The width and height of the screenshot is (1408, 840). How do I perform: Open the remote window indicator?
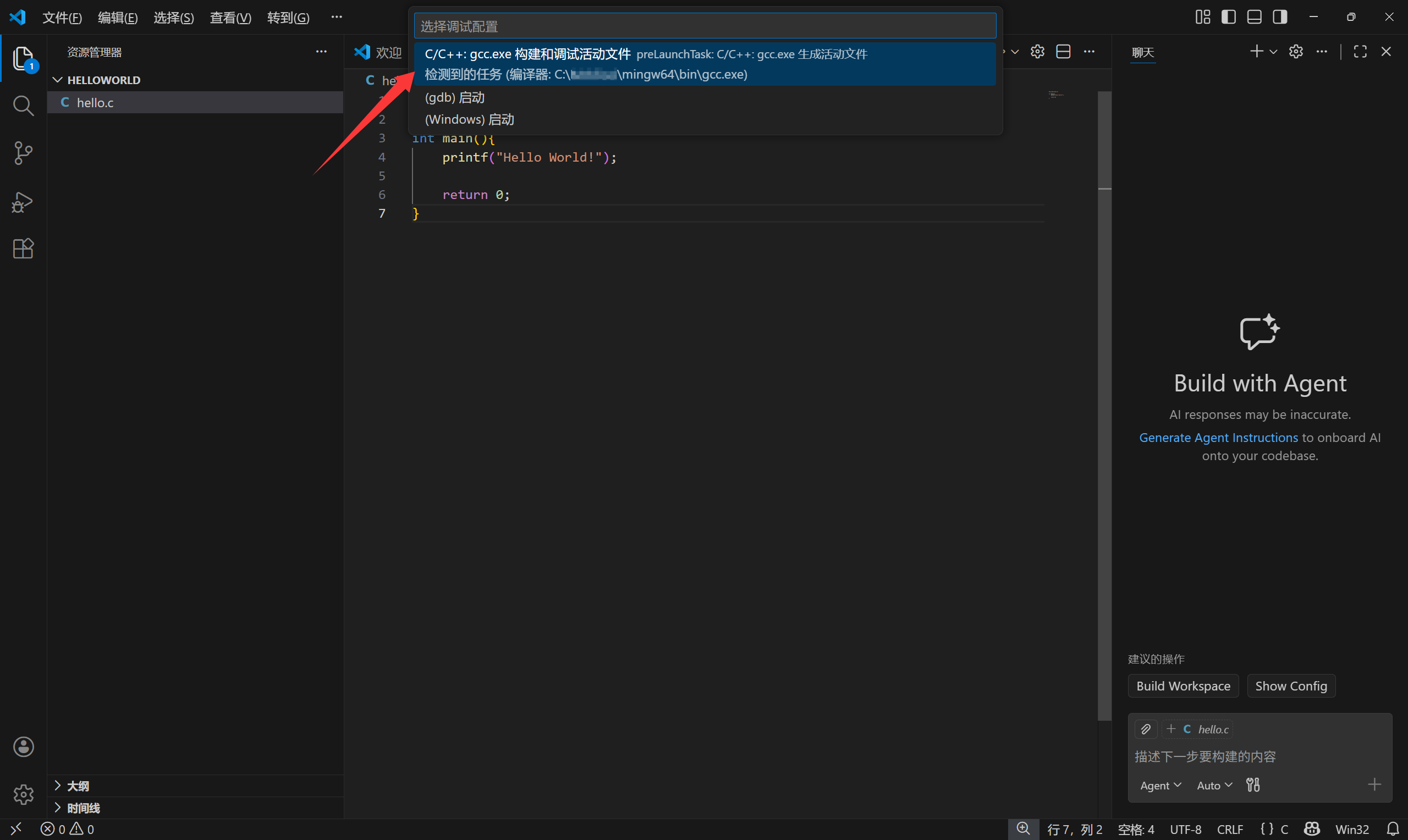(x=16, y=829)
